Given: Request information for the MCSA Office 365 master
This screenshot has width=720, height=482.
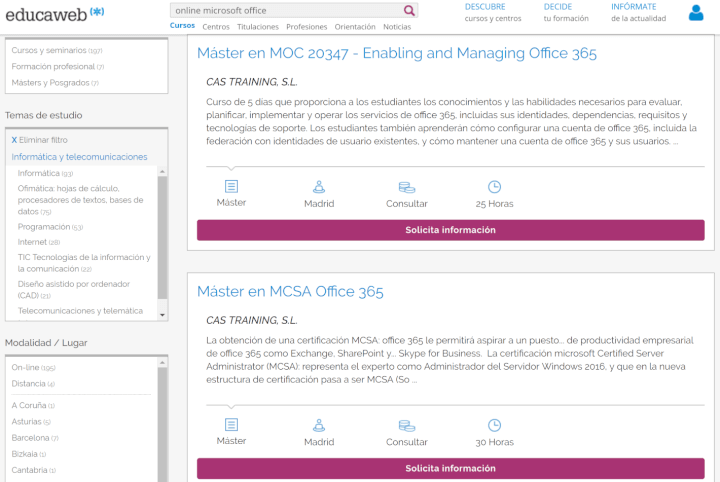Looking at the screenshot, I should pyautogui.click(x=450, y=468).
